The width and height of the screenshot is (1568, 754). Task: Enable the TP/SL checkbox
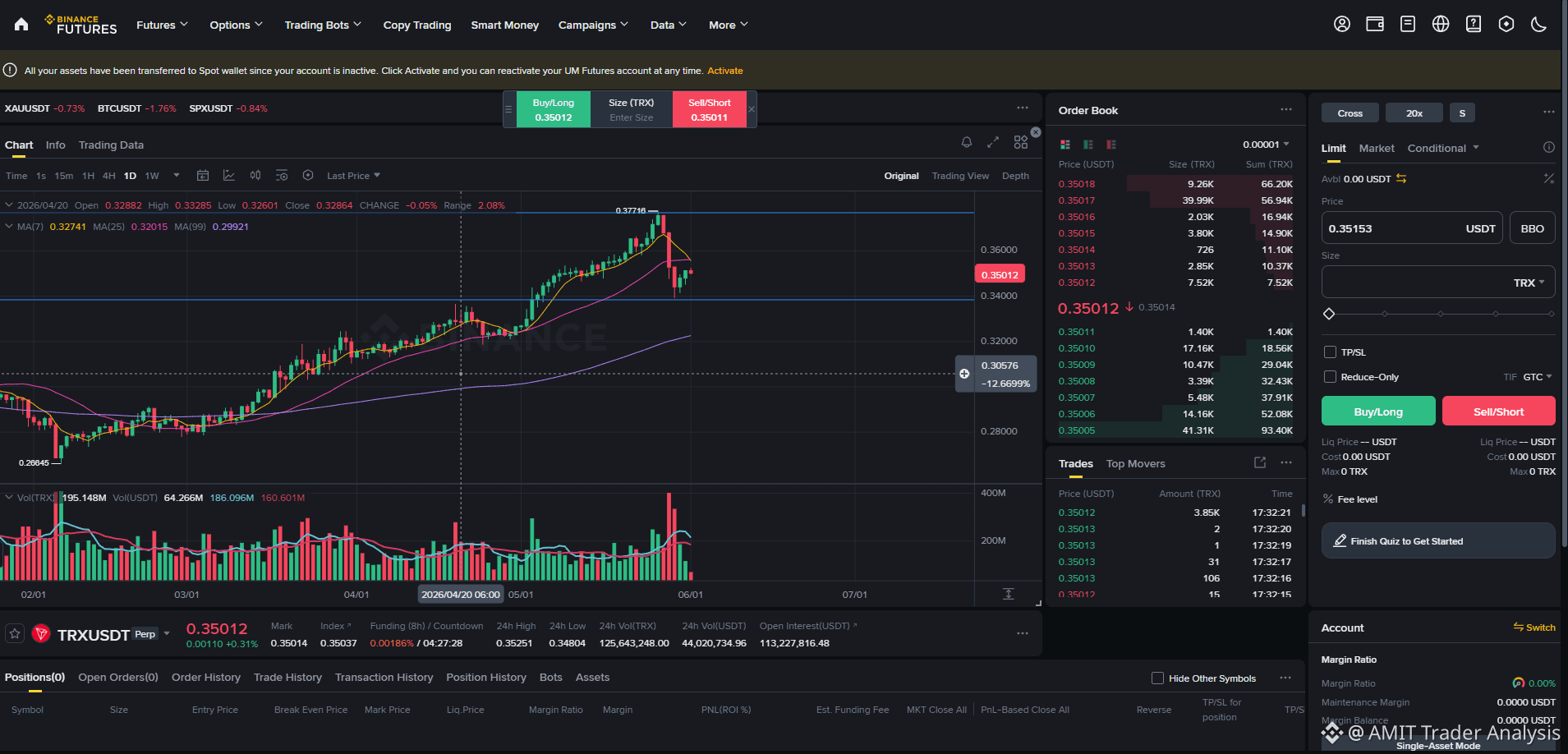(x=1330, y=352)
